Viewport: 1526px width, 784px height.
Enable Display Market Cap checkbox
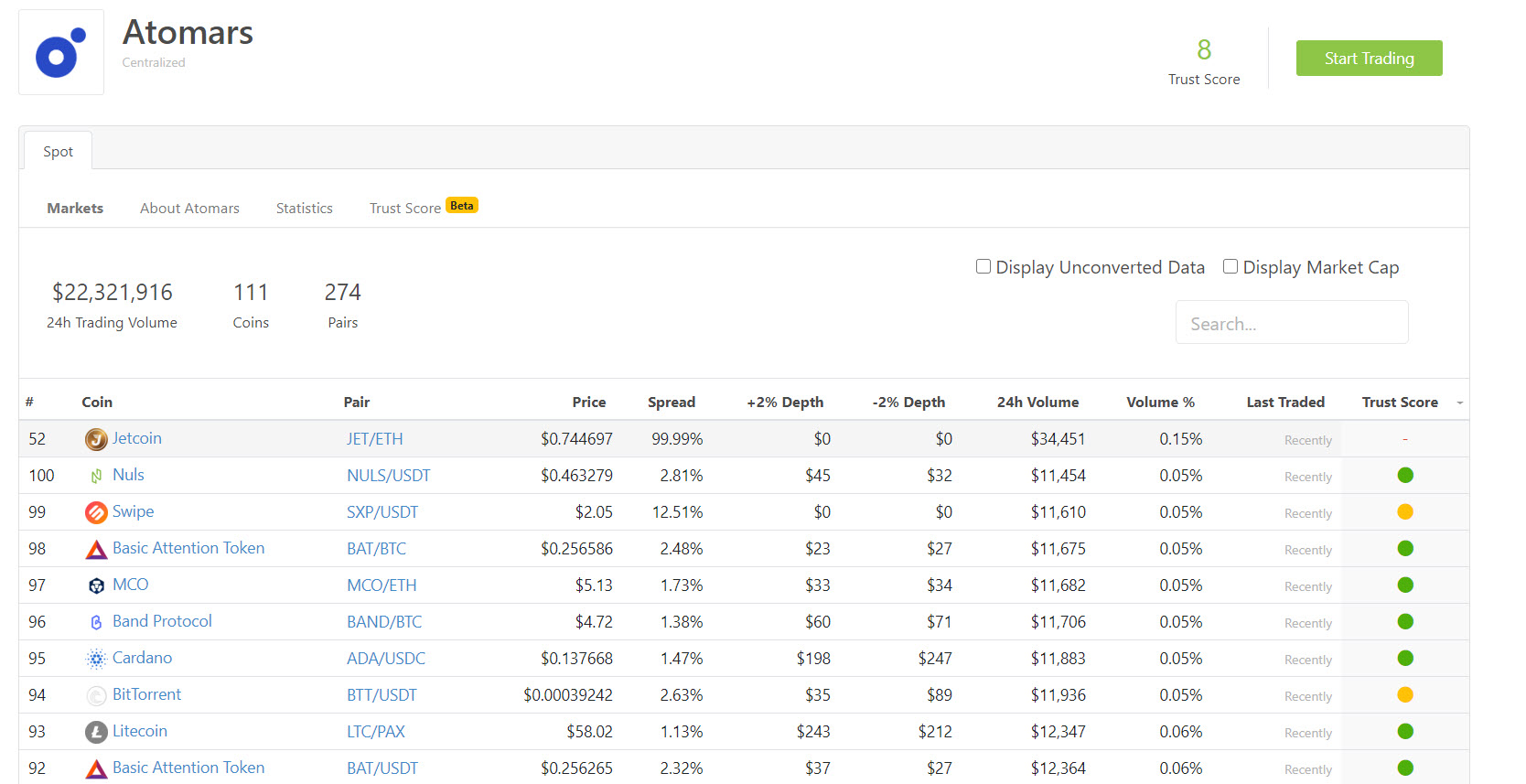pyautogui.click(x=1230, y=266)
